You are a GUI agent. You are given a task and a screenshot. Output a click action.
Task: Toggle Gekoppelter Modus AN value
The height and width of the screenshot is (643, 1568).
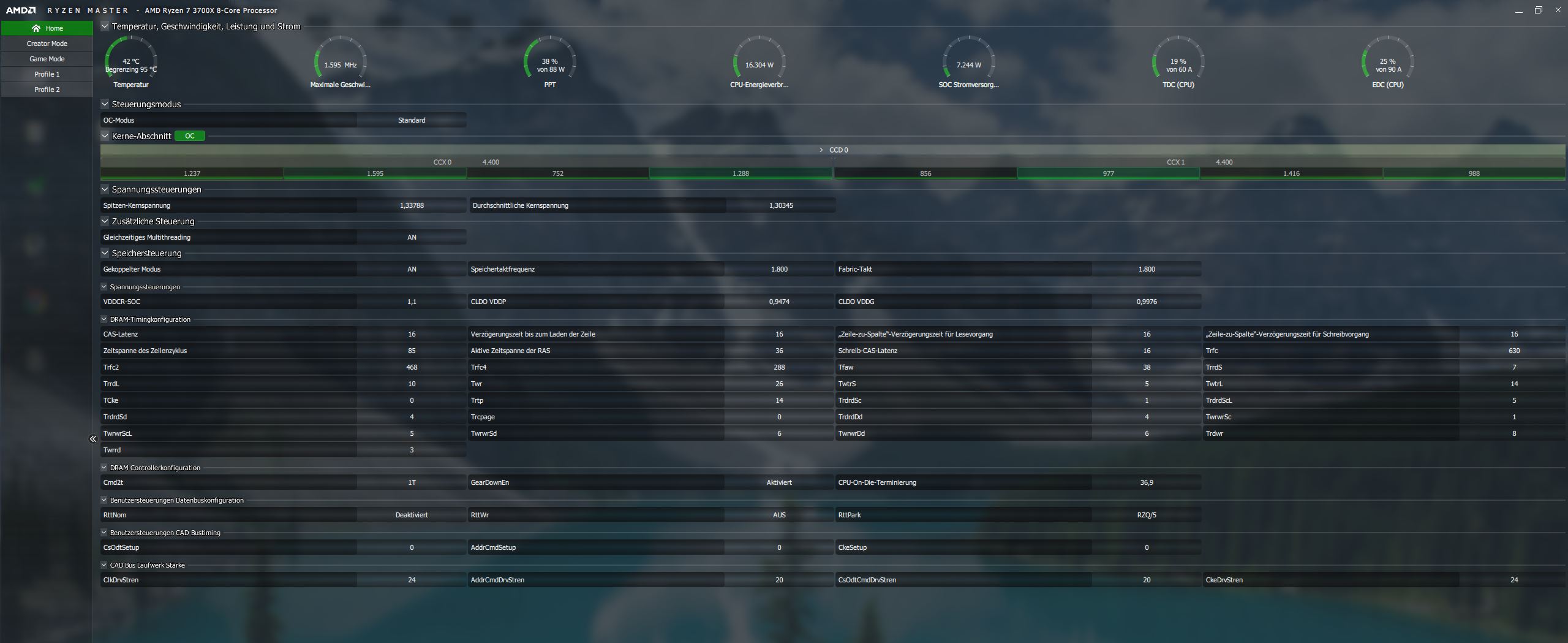tap(412, 269)
